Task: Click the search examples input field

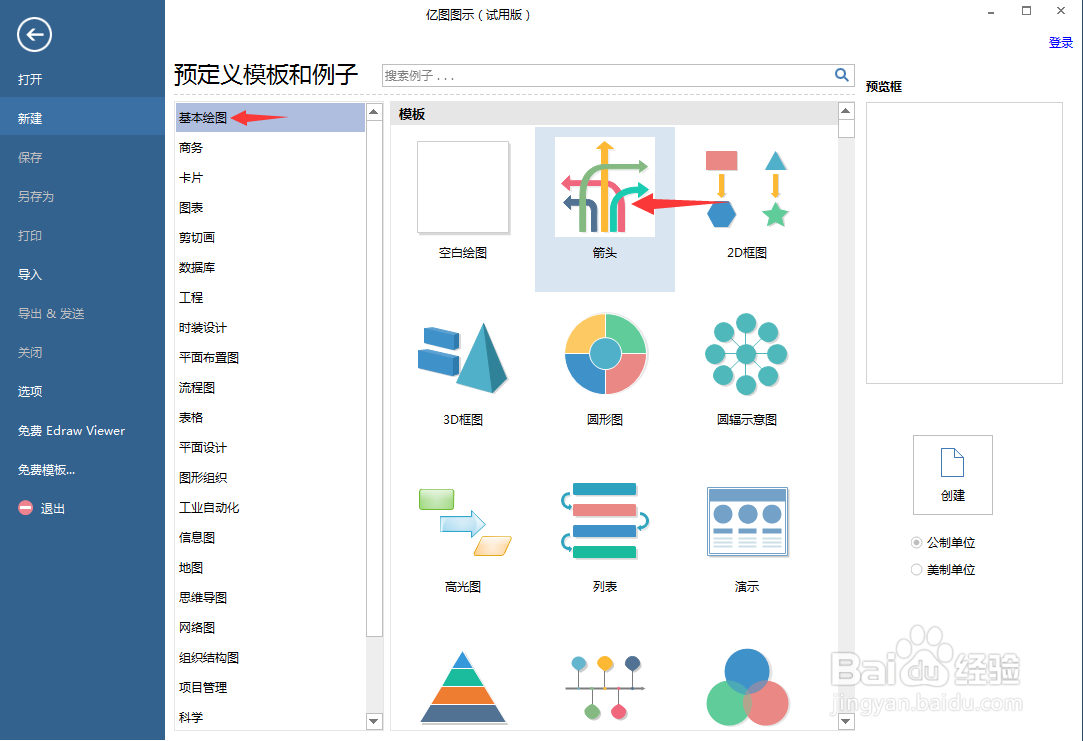Action: pyautogui.click(x=608, y=75)
